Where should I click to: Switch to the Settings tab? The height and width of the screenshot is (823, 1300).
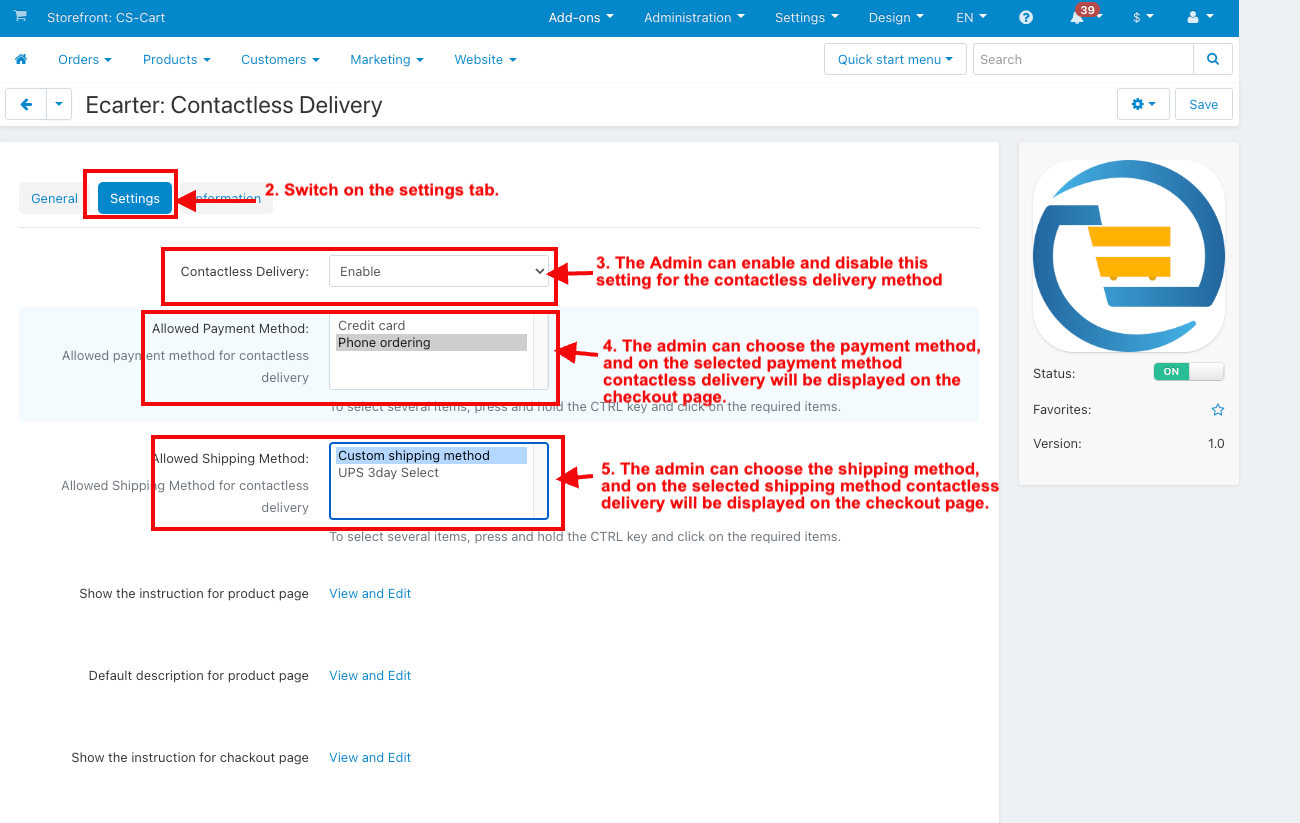(x=135, y=198)
